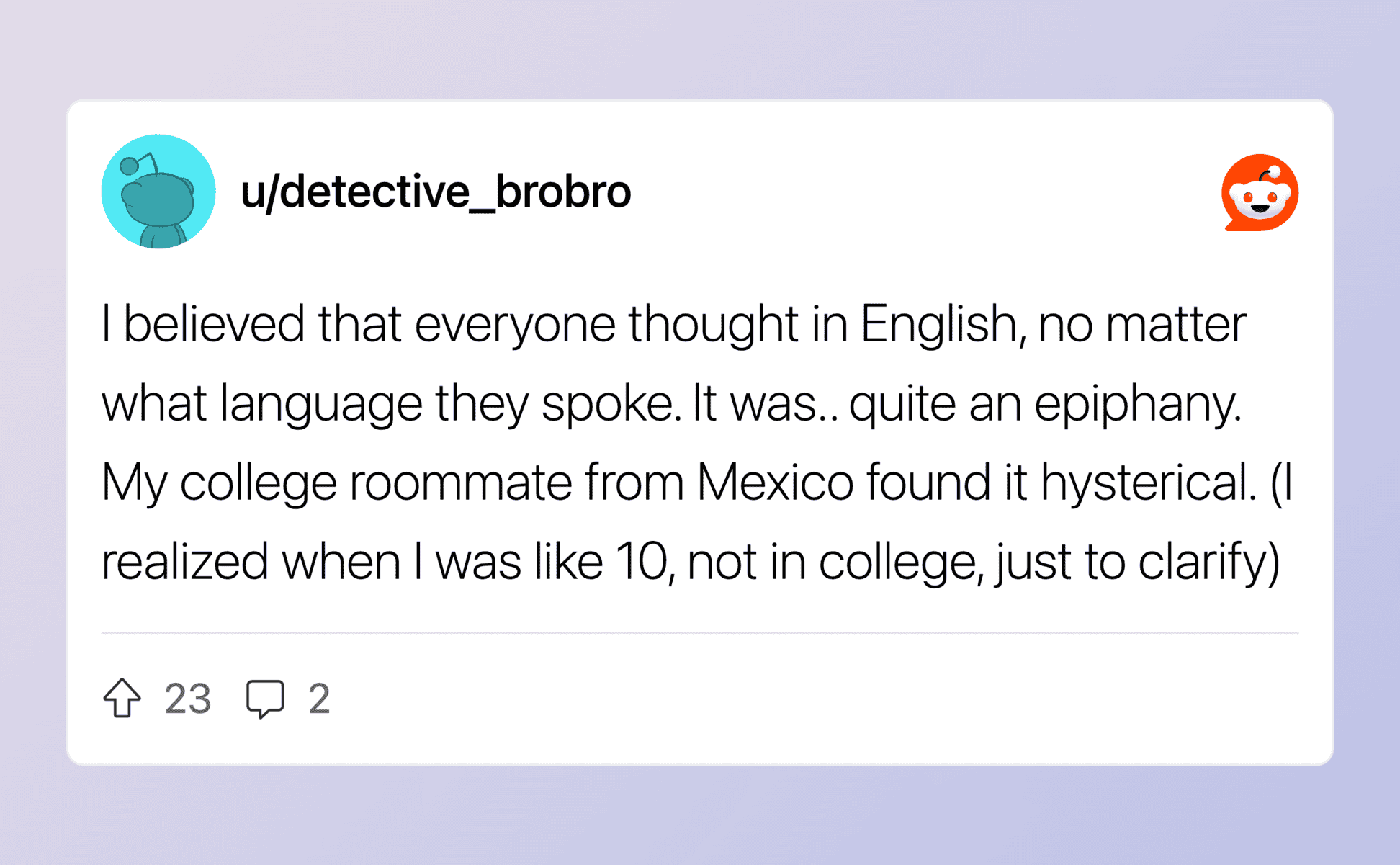
Task: Click the comment speech bubble icon
Action: click(x=265, y=698)
